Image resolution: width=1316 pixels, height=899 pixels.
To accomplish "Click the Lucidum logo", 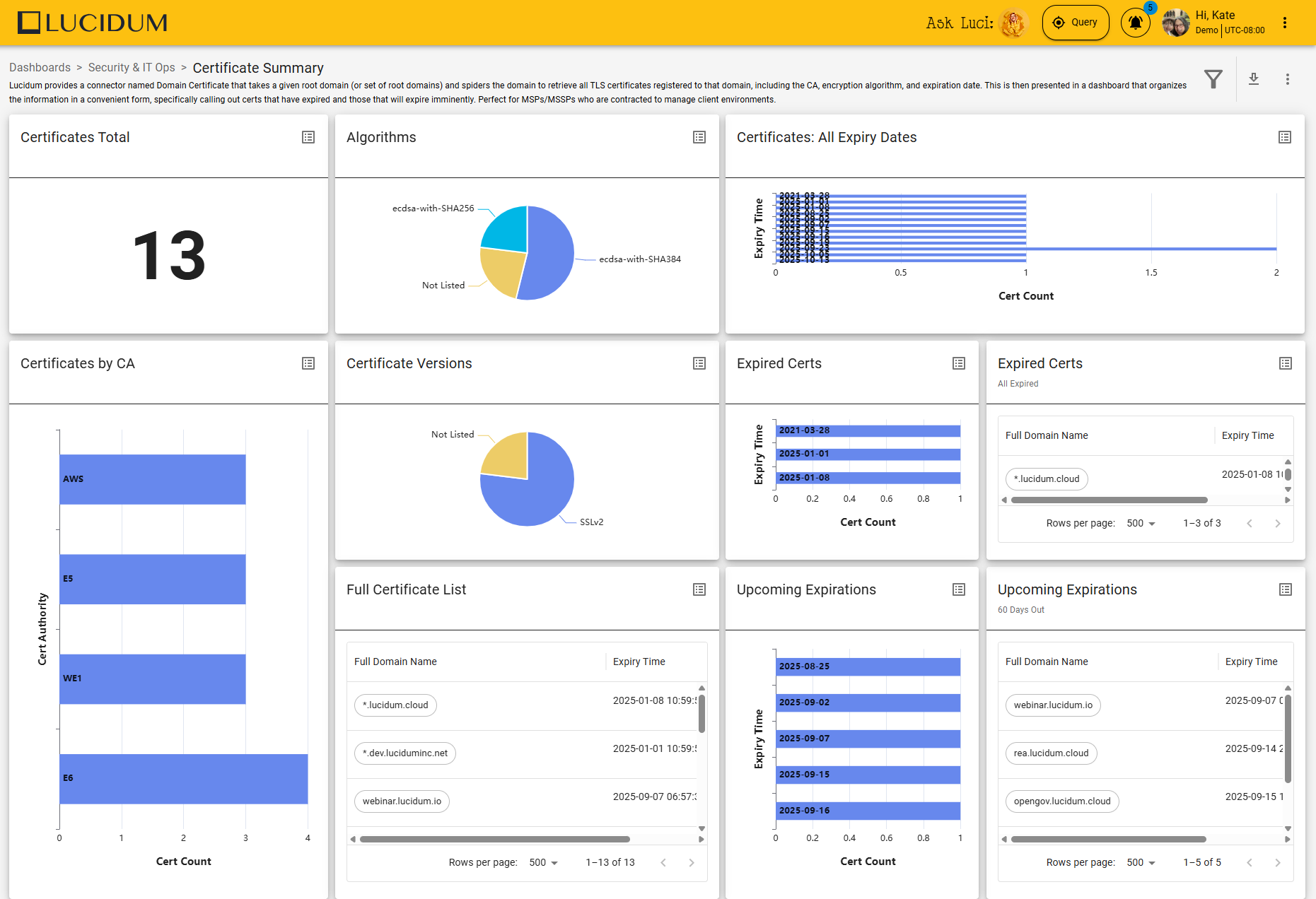I will tap(93, 23).
